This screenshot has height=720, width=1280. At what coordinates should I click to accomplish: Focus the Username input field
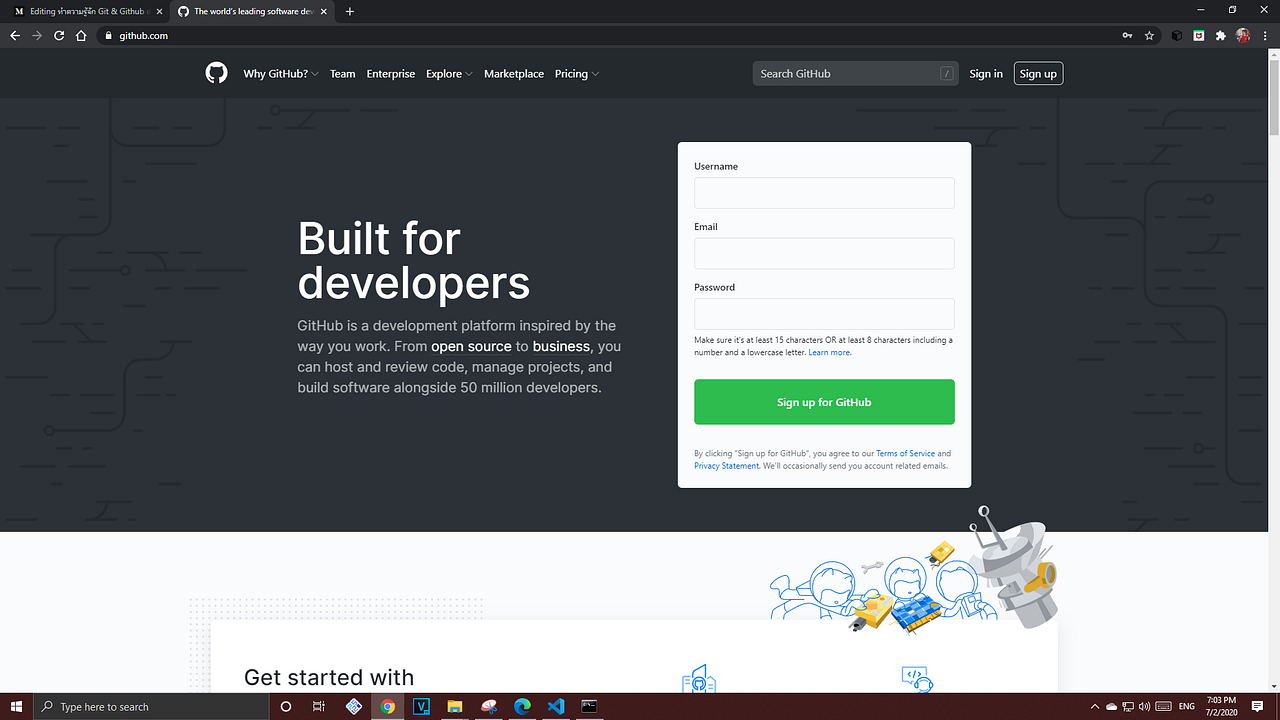coord(823,192)
